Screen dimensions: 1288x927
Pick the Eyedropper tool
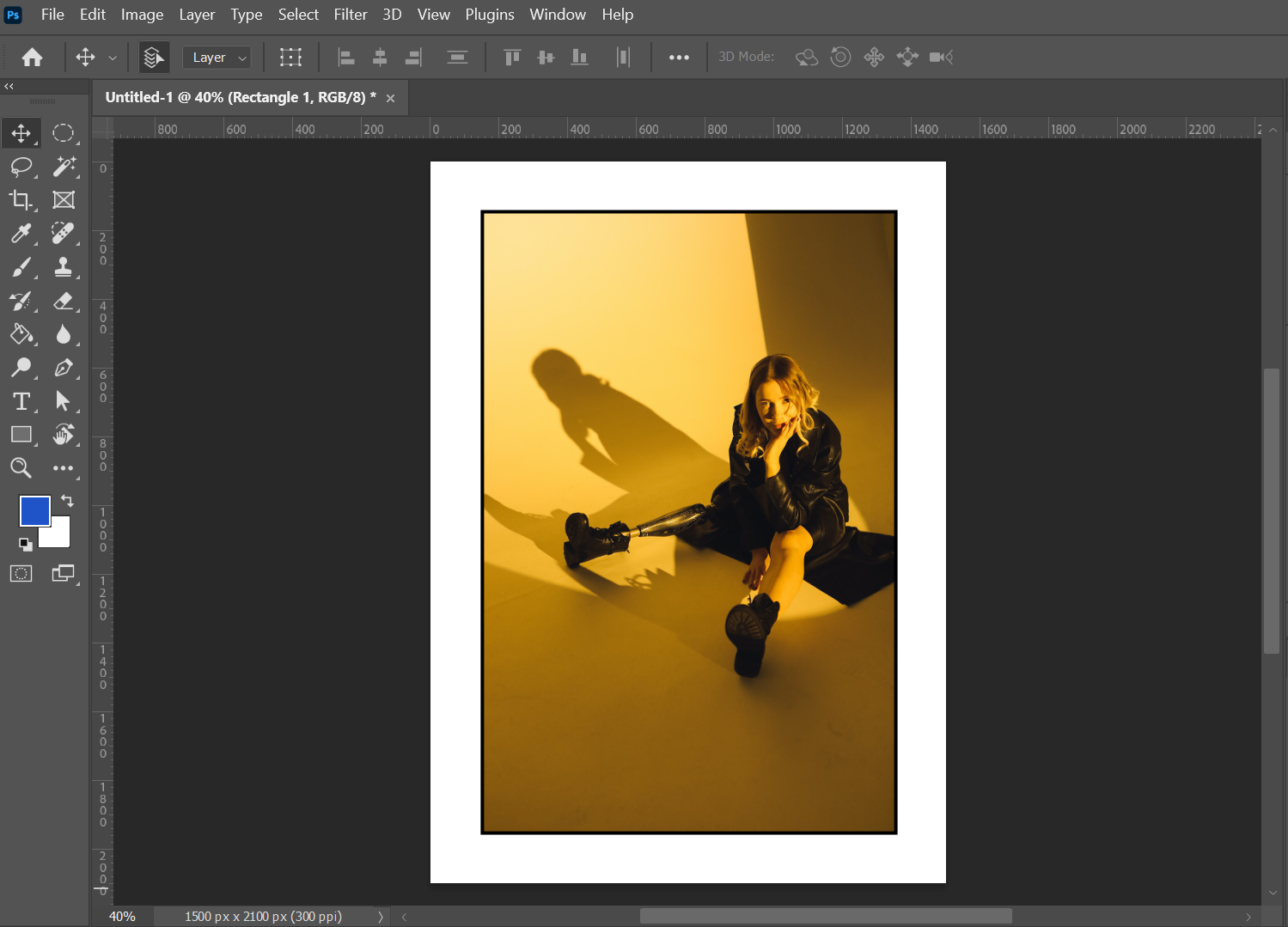pyautogui.click(x=21, y=234)
